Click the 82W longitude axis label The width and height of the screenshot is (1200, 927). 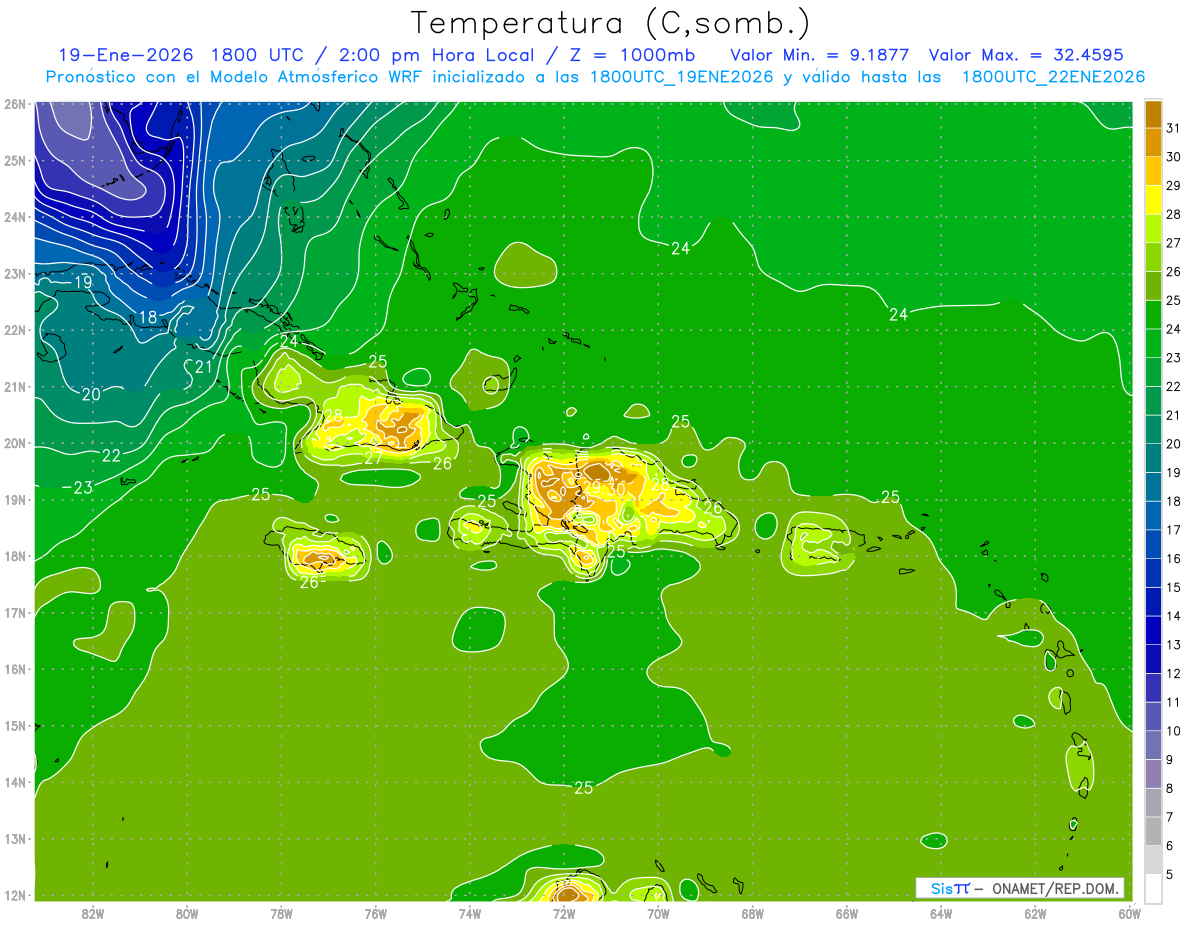click(92, 912)
